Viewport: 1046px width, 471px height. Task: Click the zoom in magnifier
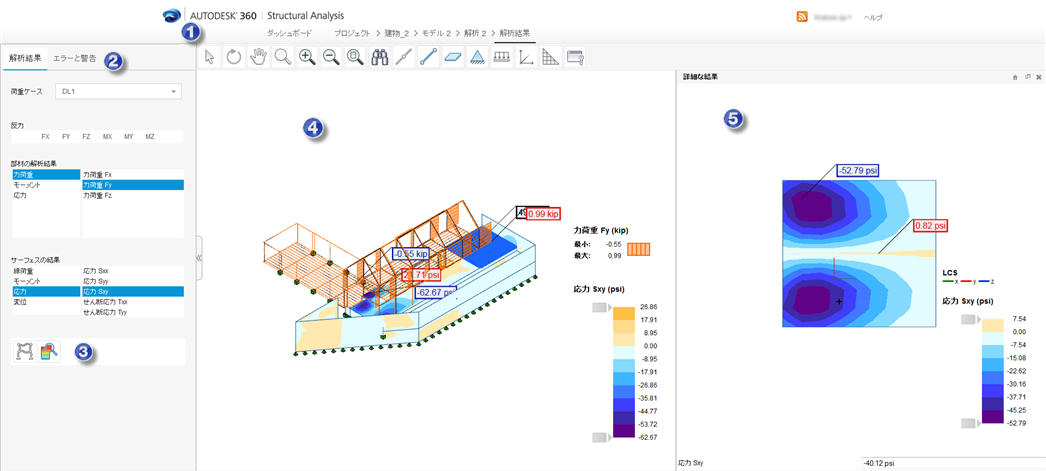307,58
